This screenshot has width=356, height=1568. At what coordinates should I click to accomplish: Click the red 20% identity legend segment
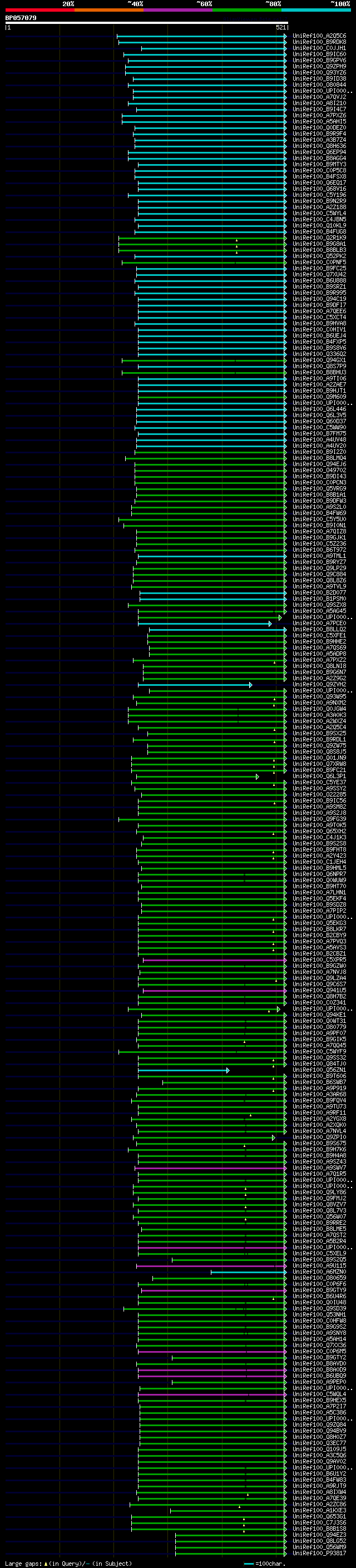39,10
